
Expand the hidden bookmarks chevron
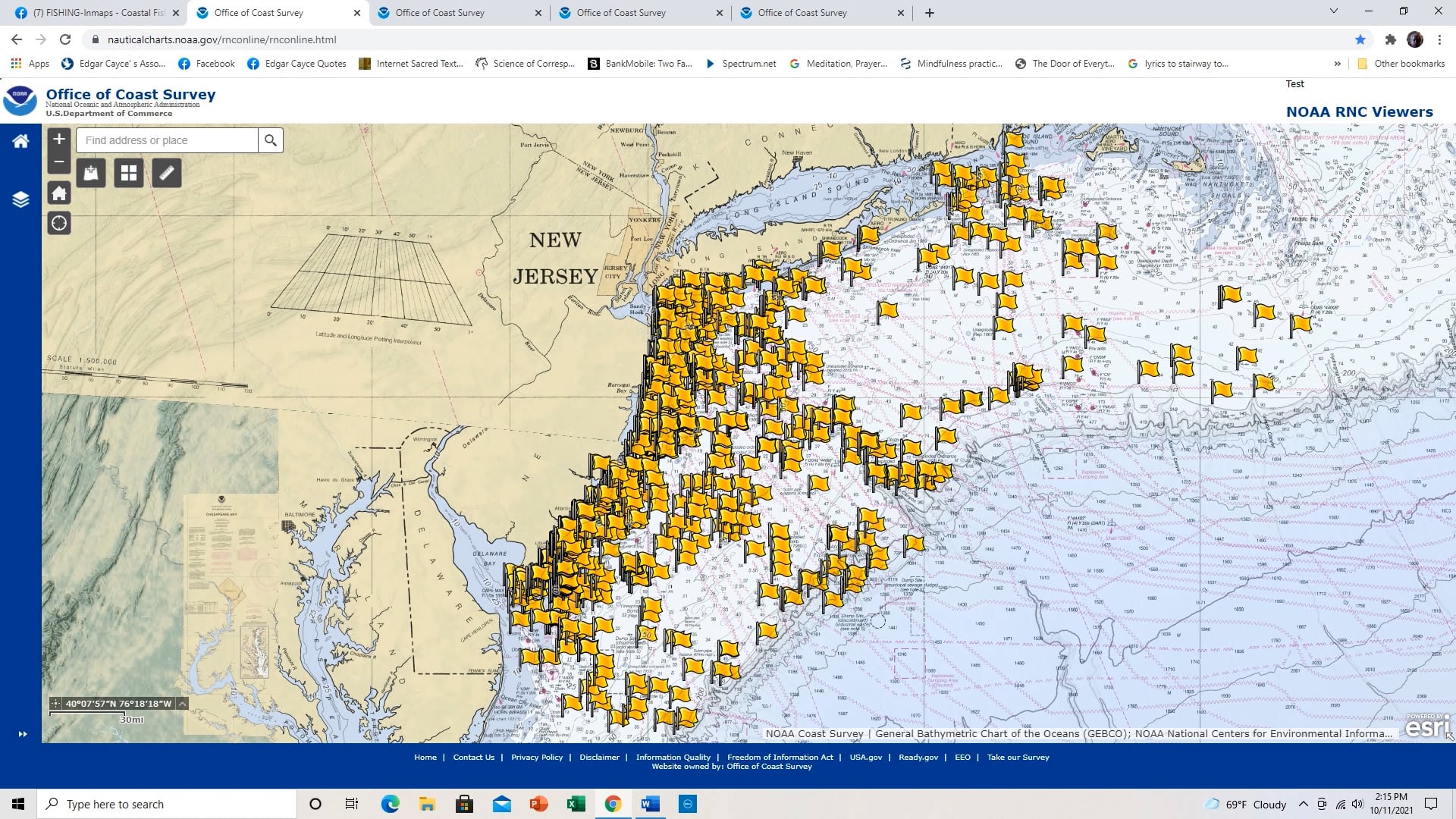click(1339, 64)
